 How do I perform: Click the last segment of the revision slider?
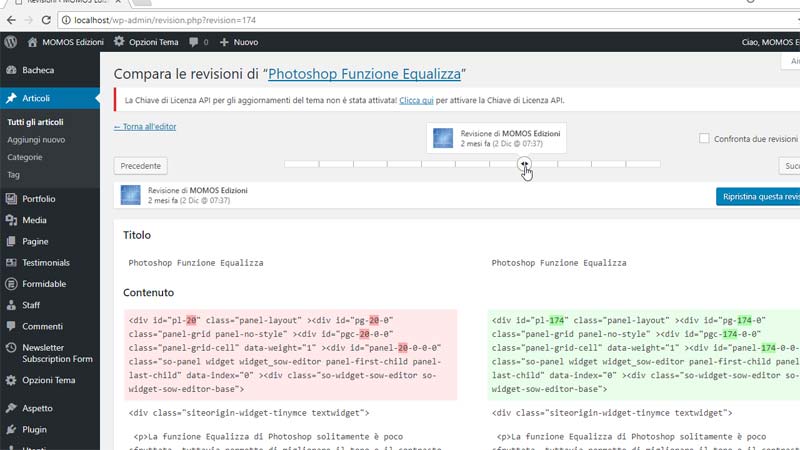click(x=643, y=164)
